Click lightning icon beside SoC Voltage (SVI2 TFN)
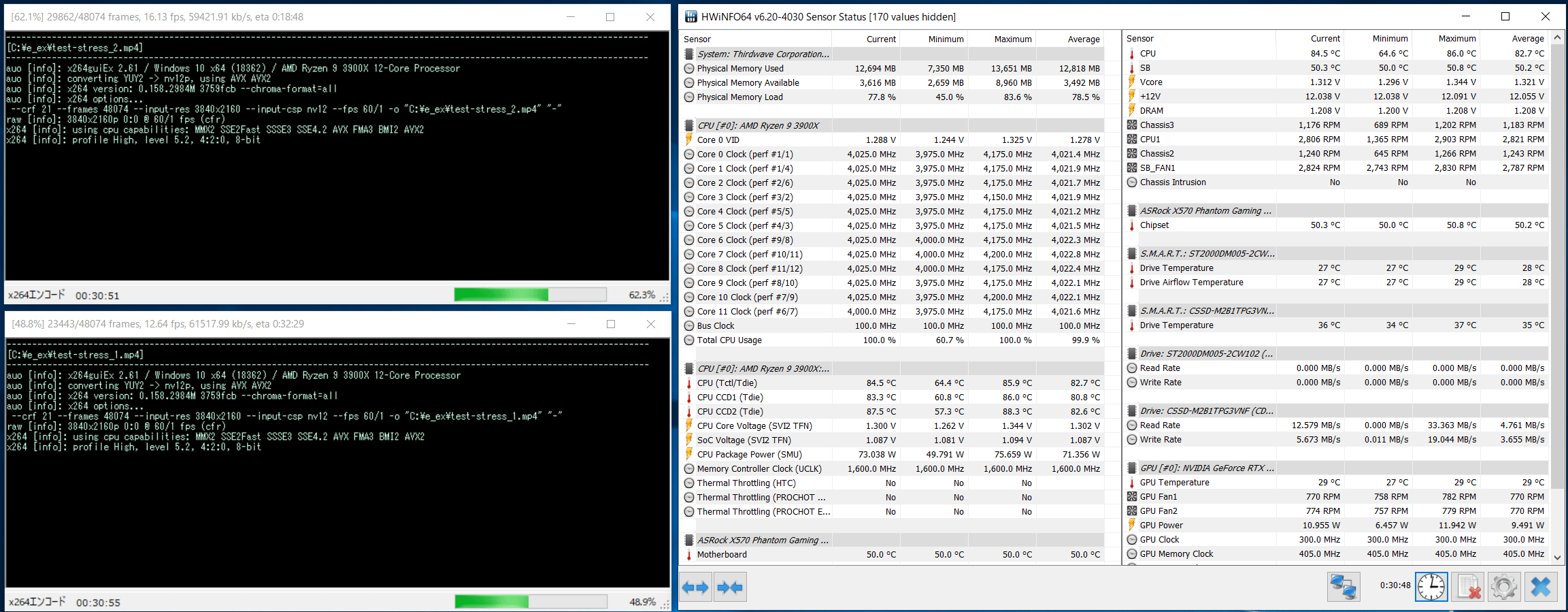 pos(689,440)
